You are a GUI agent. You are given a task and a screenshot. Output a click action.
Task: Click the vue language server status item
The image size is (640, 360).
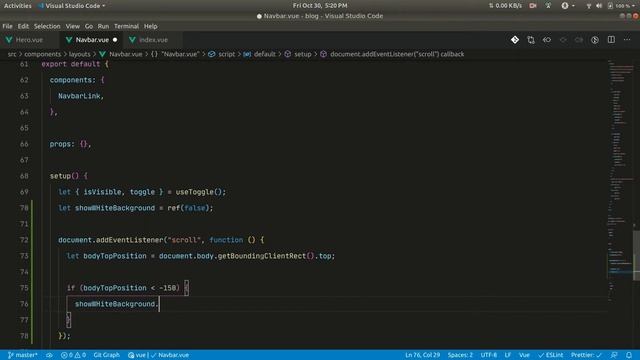(x=137, y=355)
